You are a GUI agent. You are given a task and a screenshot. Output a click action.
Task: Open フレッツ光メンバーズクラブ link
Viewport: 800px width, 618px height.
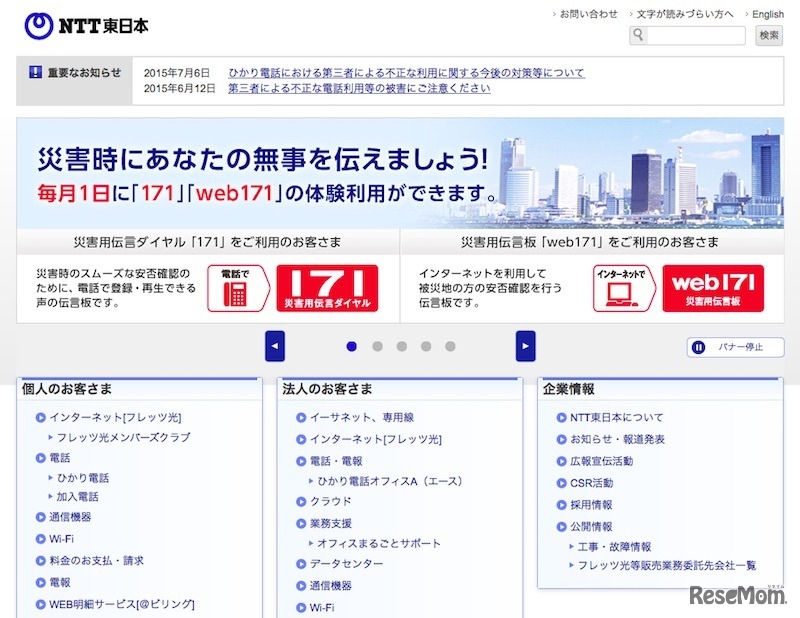(123, 437)
